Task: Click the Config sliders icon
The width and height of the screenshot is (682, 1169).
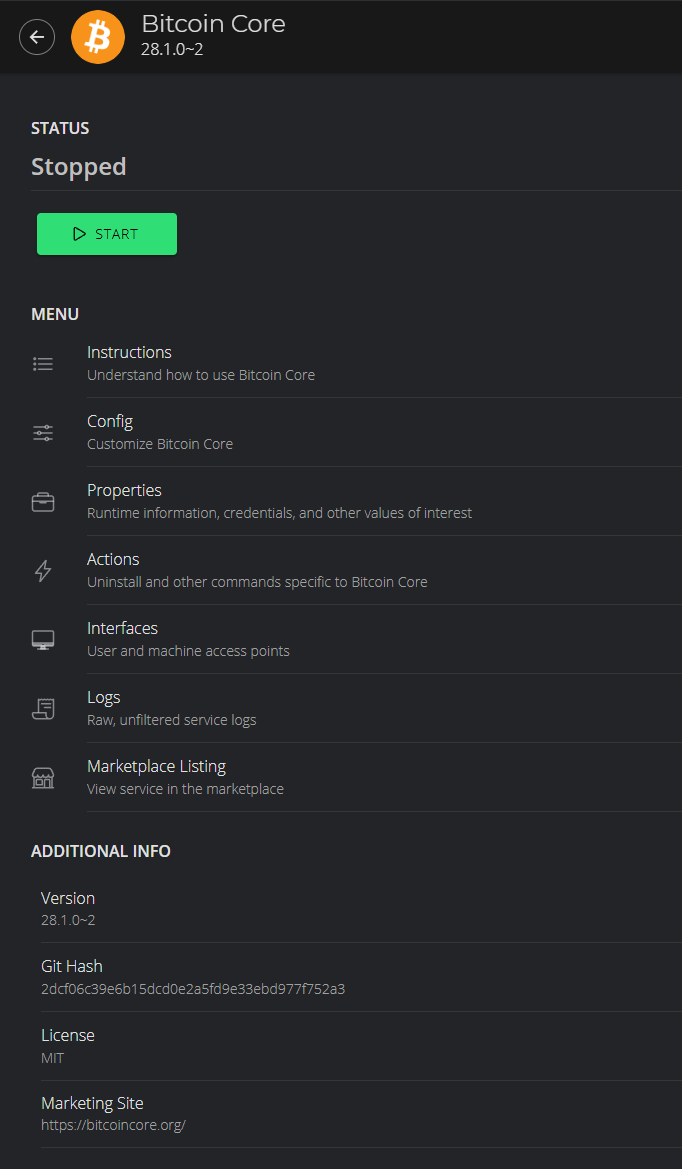Action: pyautogui.click(x=43, y=433)
